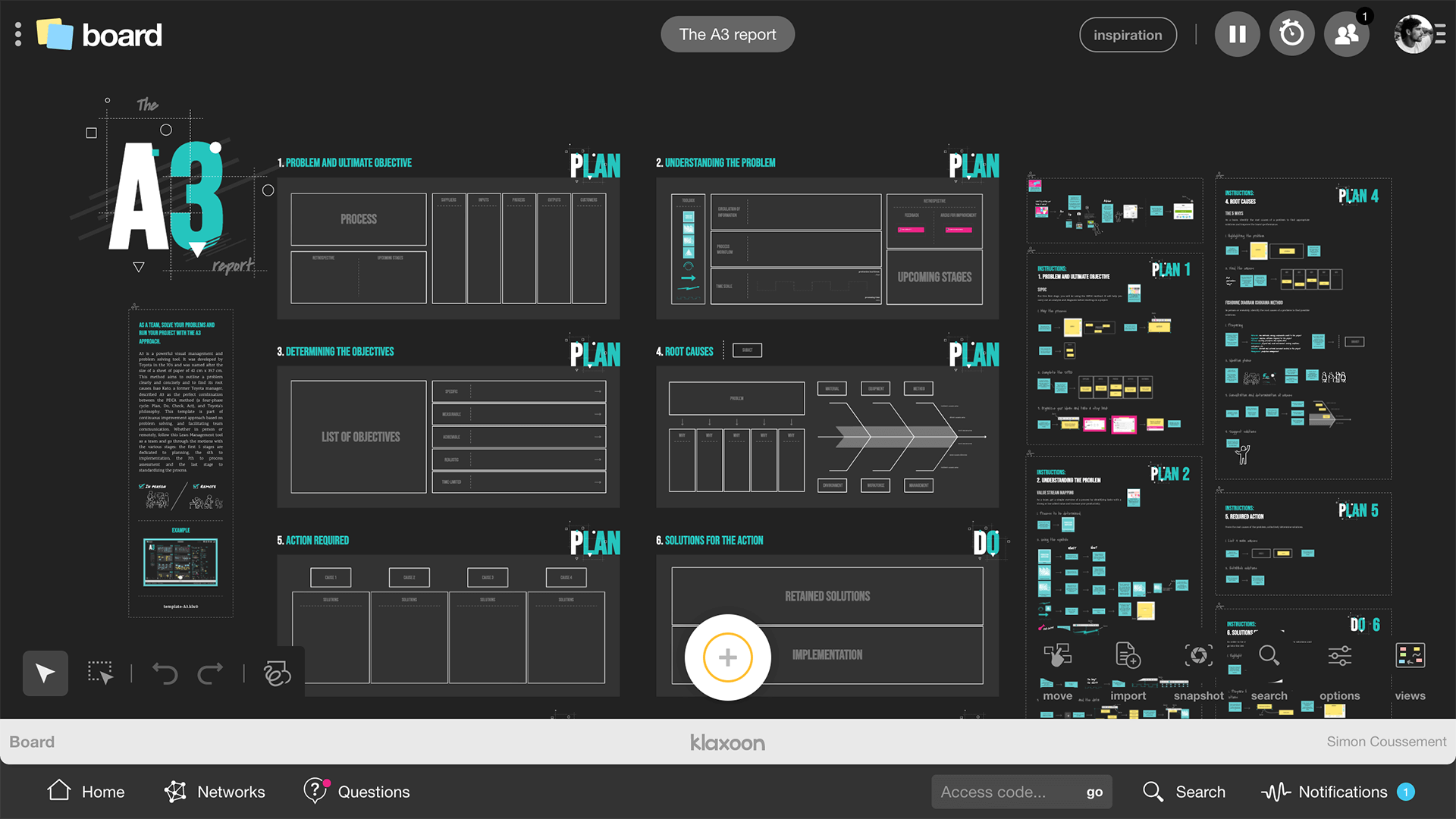Select the move tool in toolbar
The height and width of the screenshot is (819, 1456).
(1057, 660)
